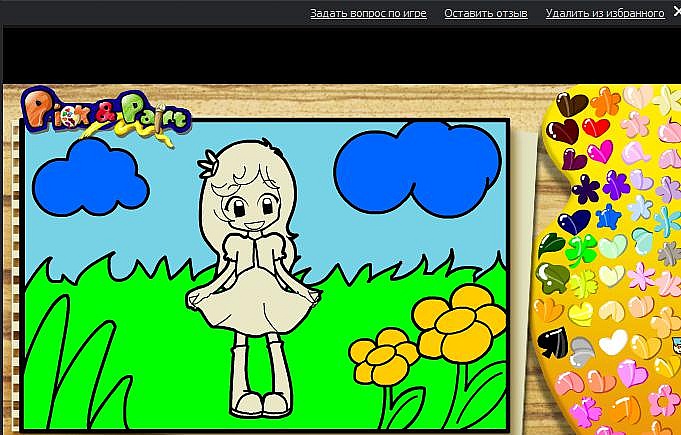Paint the small yellow flower
The width and height of the screenshot is (681, 435).
coord(385,356)
